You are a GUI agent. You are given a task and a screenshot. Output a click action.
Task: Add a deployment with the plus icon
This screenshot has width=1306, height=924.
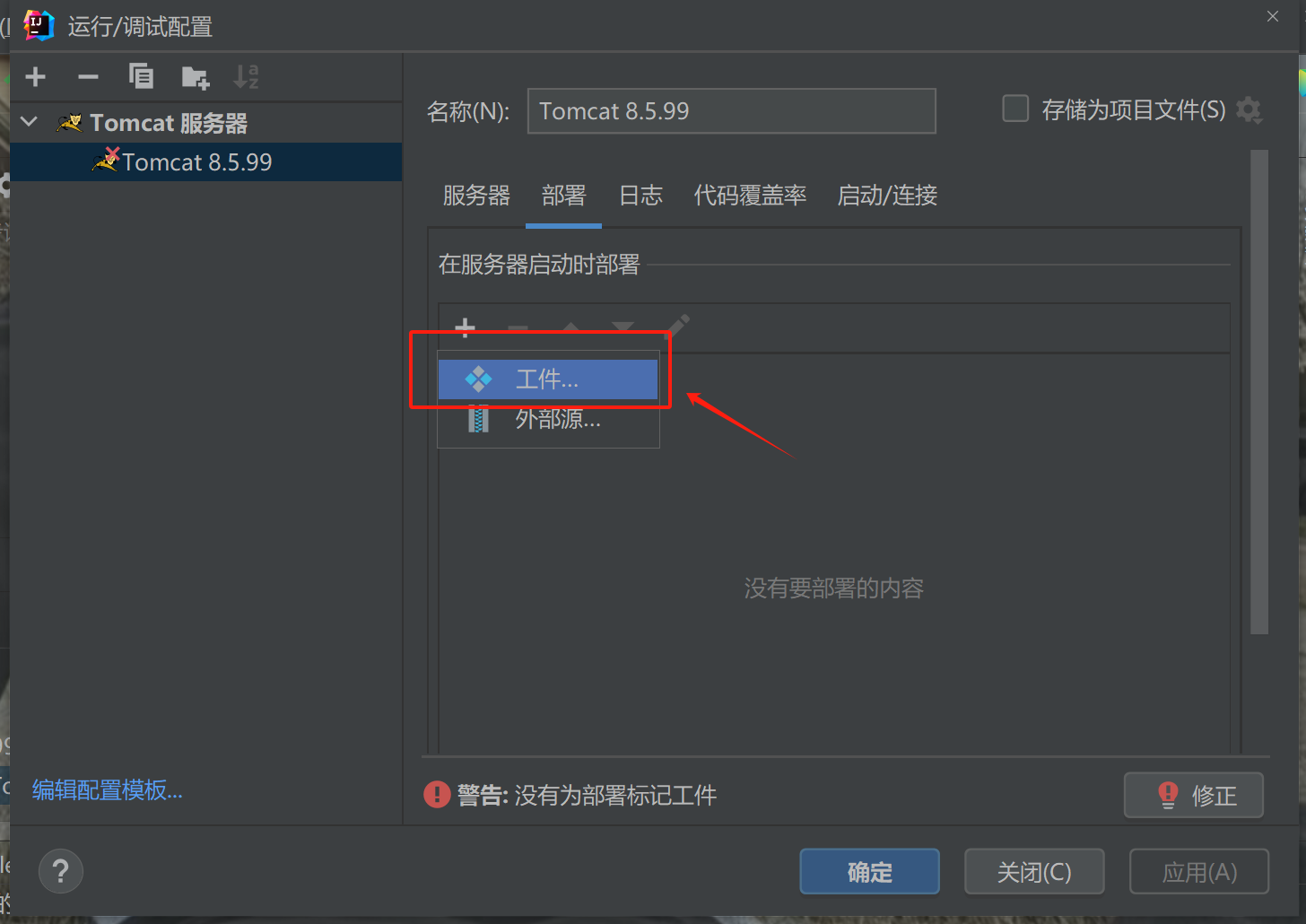coord(465,327)
